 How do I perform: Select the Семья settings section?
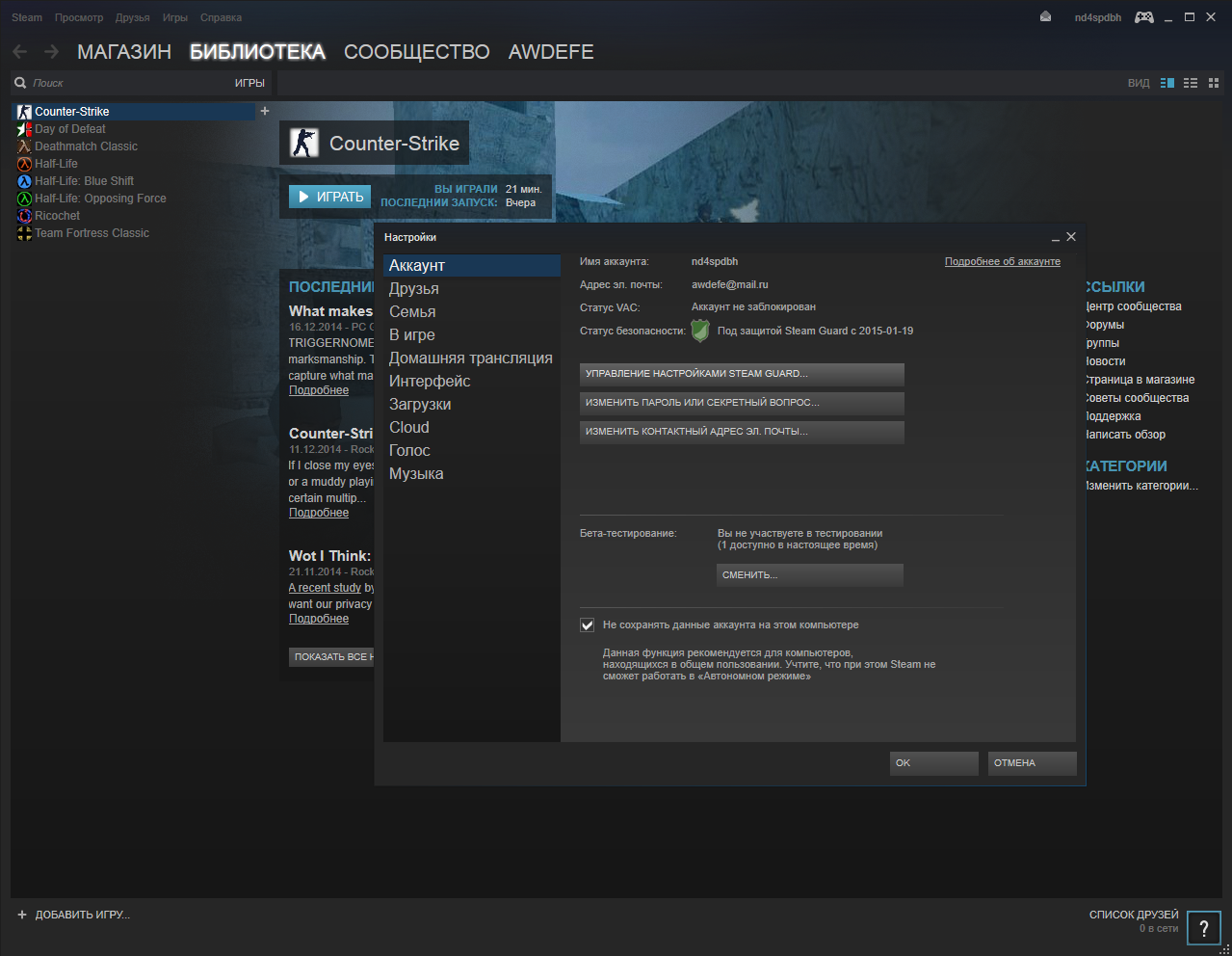coord(472,311)
